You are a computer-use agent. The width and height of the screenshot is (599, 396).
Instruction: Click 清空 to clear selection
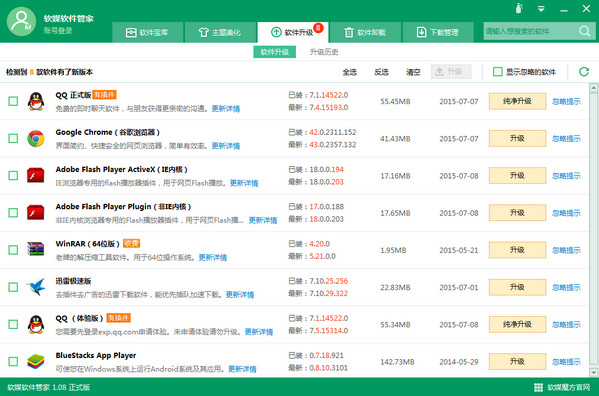pyautogui.click(x=413, y=72)
